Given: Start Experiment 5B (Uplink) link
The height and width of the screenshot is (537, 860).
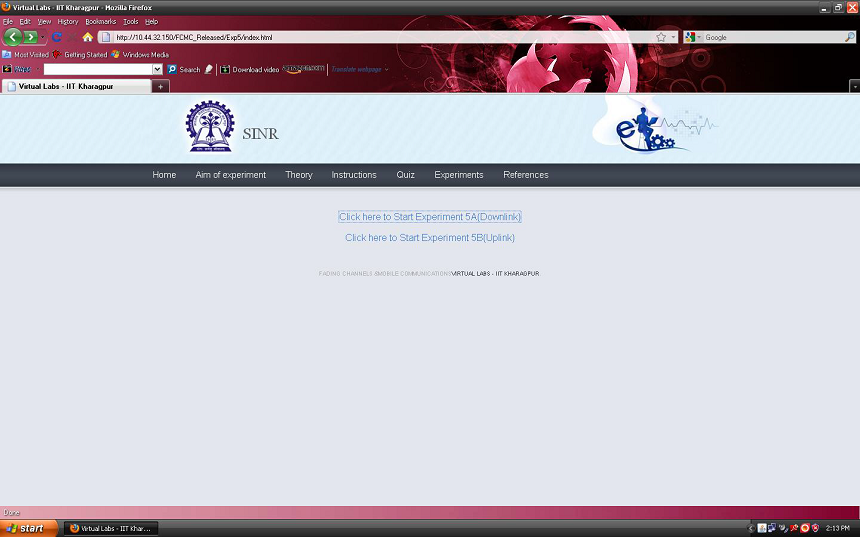Looking at the screenshot, I should click(430, 238).
